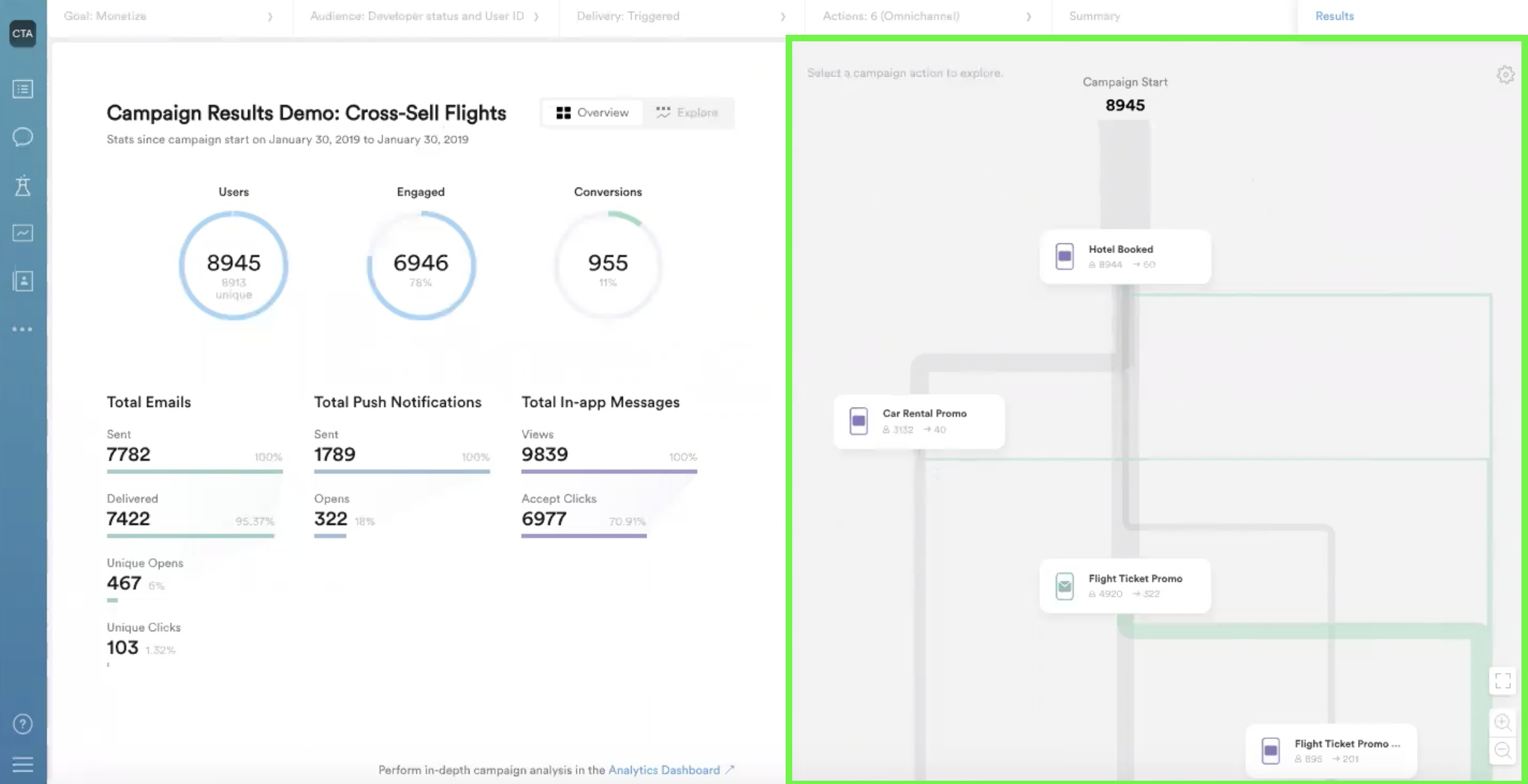The width and height of the screenshot is (1528, 784).
Task: Go to the Goal: Monetize step
Action: [x=105, y=16]
